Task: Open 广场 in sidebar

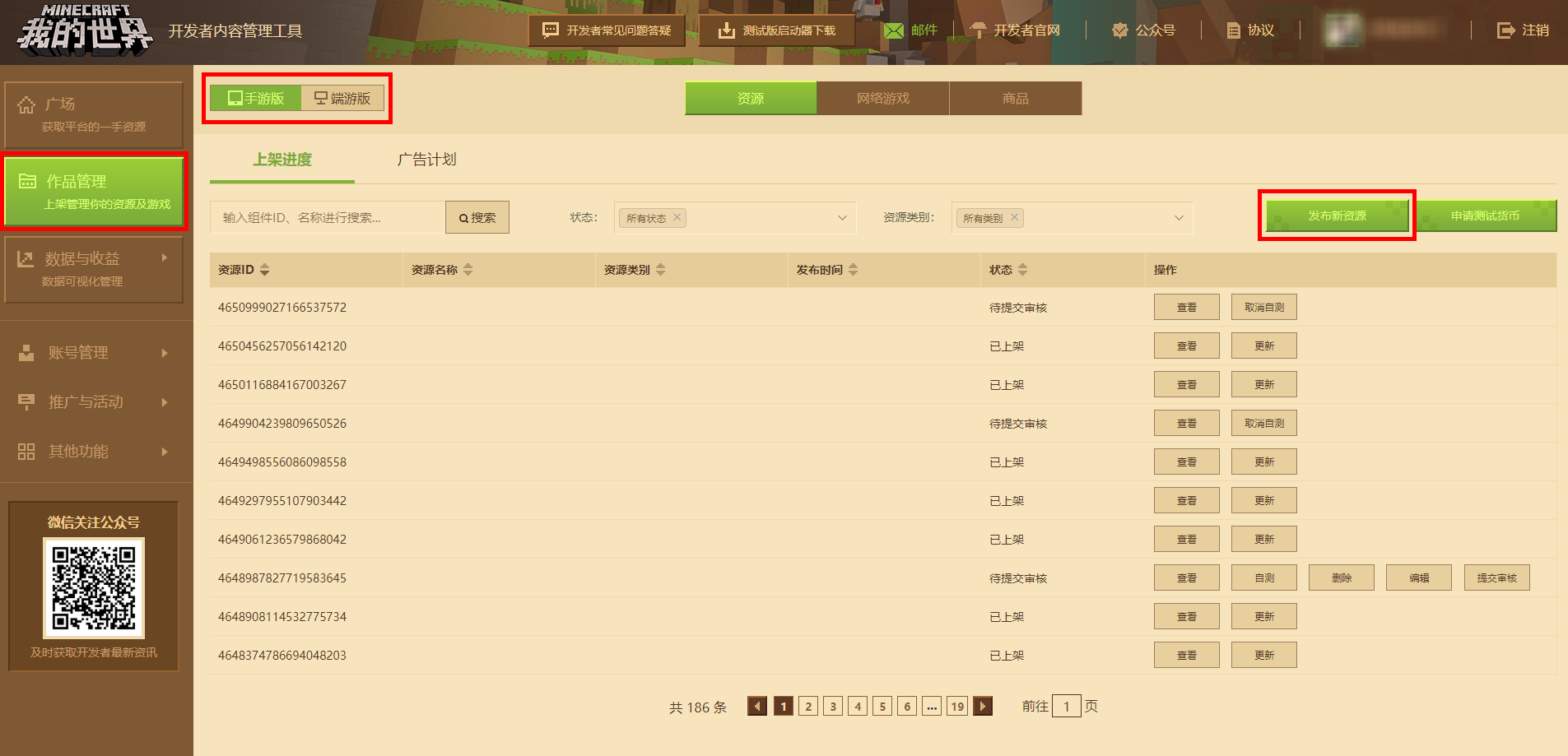Action: 94,114
